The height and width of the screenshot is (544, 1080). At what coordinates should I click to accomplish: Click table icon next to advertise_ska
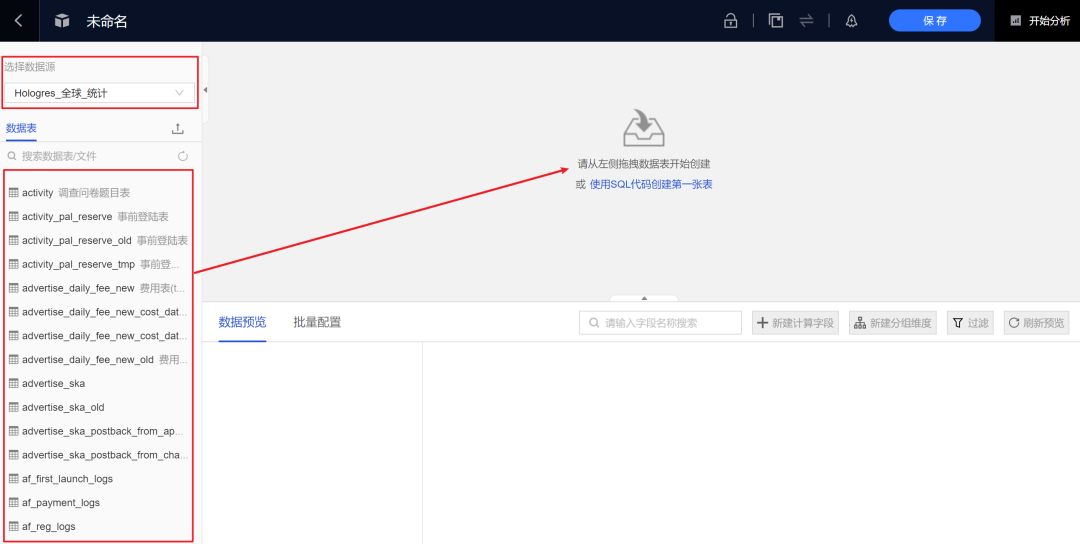point(14,384)
